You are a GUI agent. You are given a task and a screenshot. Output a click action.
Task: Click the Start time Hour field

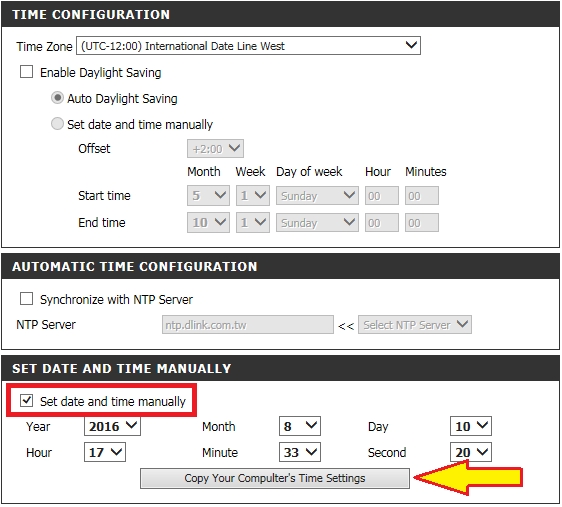pyautogui.click(x=382, y=196)
